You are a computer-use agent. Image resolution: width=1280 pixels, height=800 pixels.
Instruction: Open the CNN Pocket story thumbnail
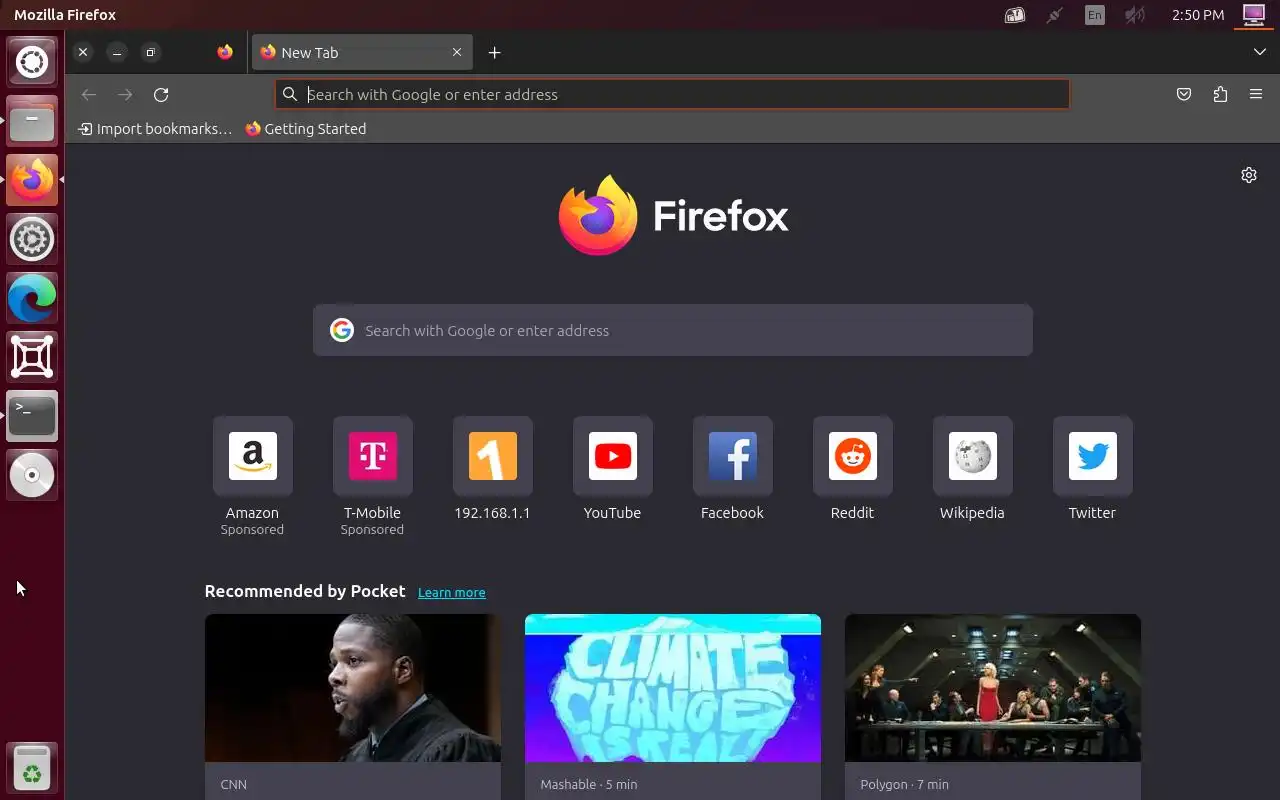pos(353,688)
